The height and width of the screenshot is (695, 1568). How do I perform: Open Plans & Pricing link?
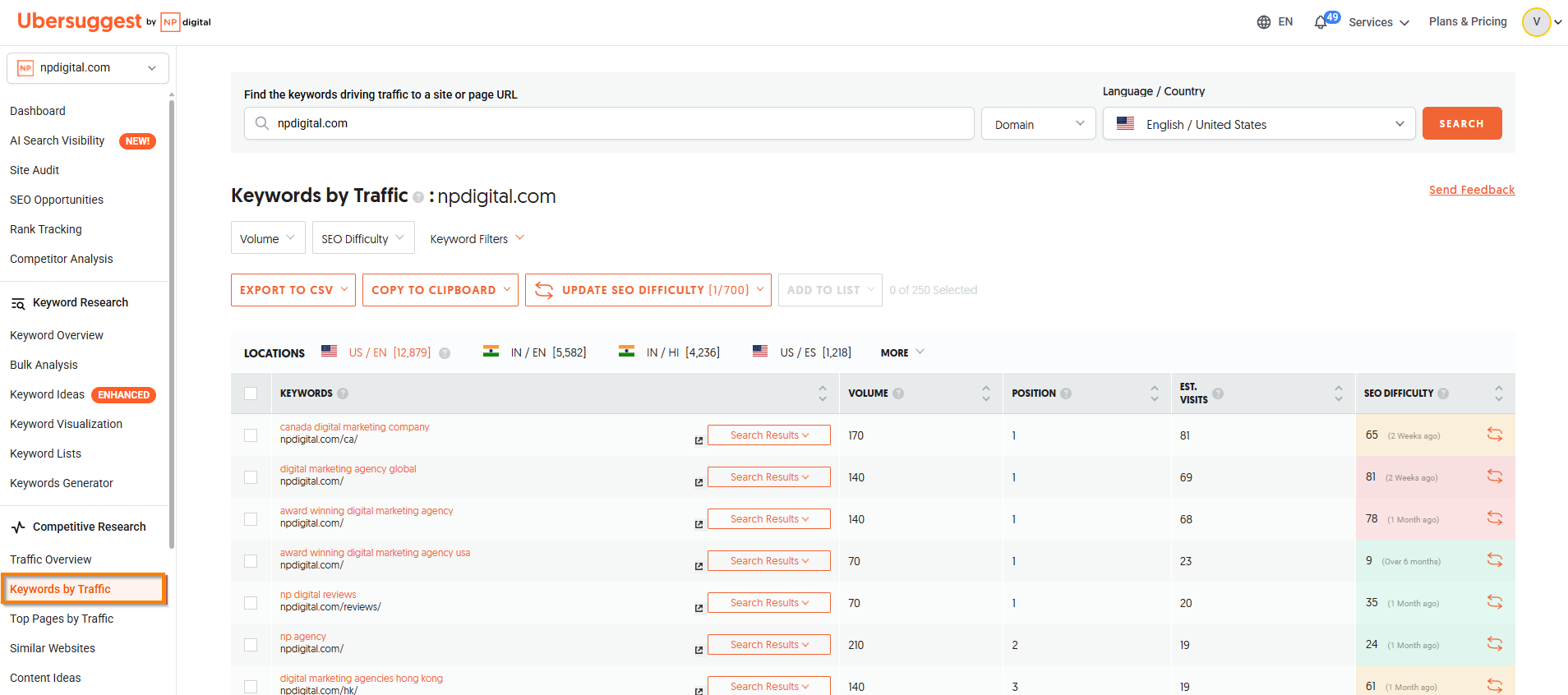1468,21
